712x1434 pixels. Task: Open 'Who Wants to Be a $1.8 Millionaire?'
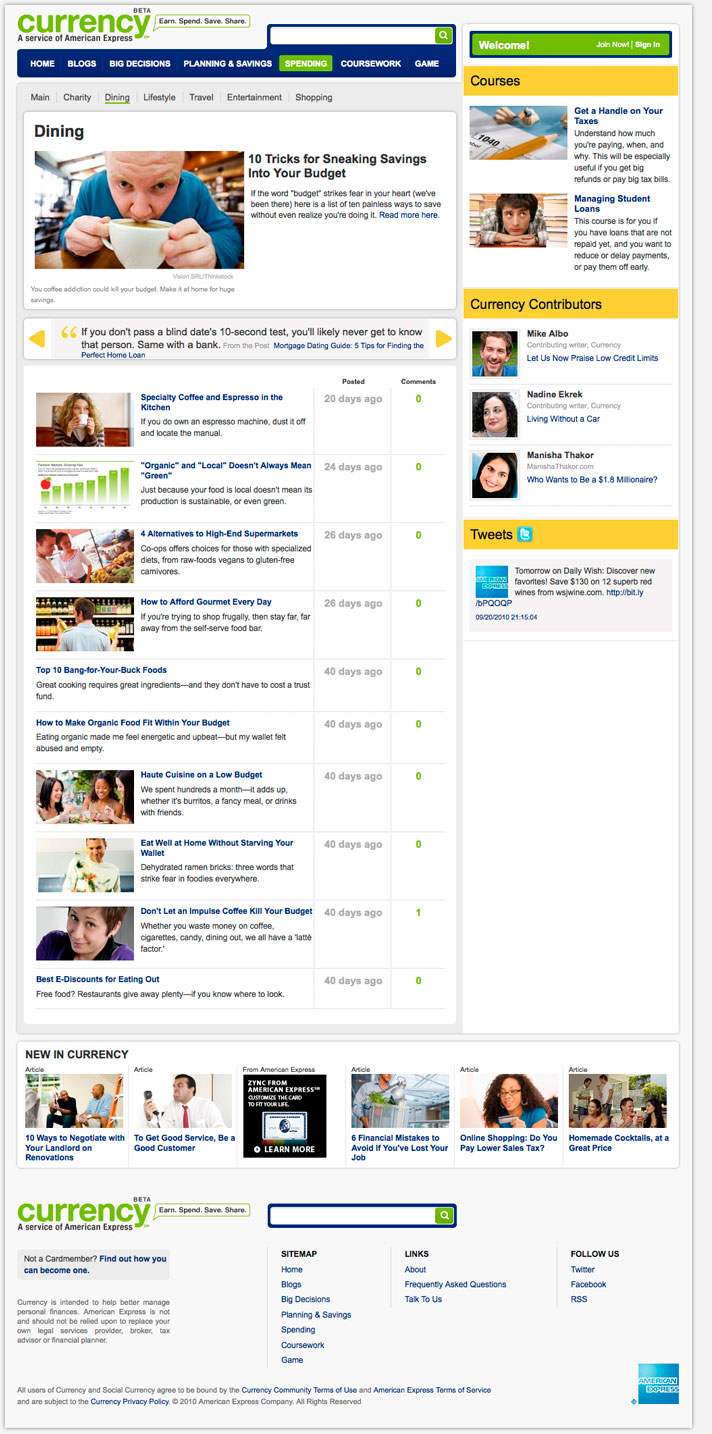click(x=592, y=480)
